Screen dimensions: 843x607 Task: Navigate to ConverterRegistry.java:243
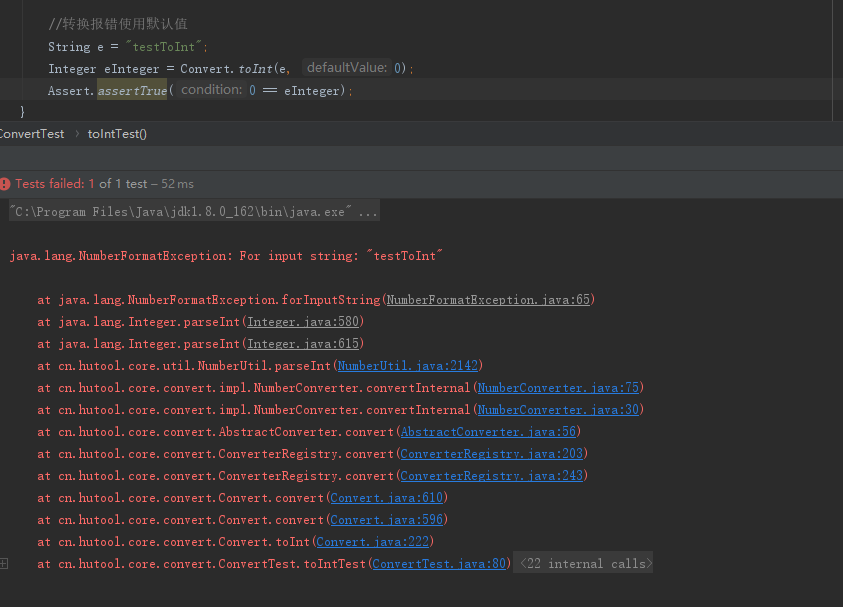point(491,476)
